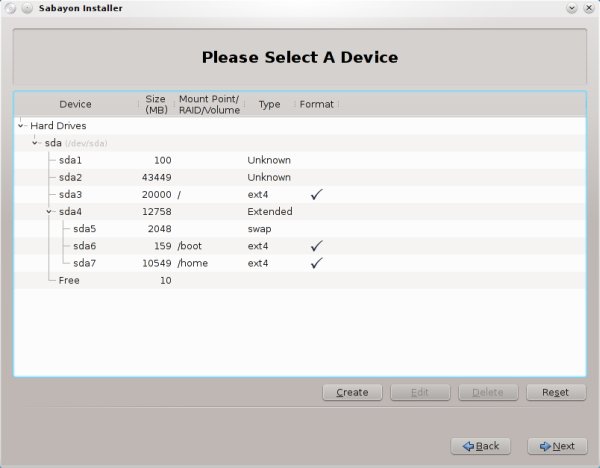Select the sda3 root partition
Viewport: 600px width, 468px height.
coord(300,194)
